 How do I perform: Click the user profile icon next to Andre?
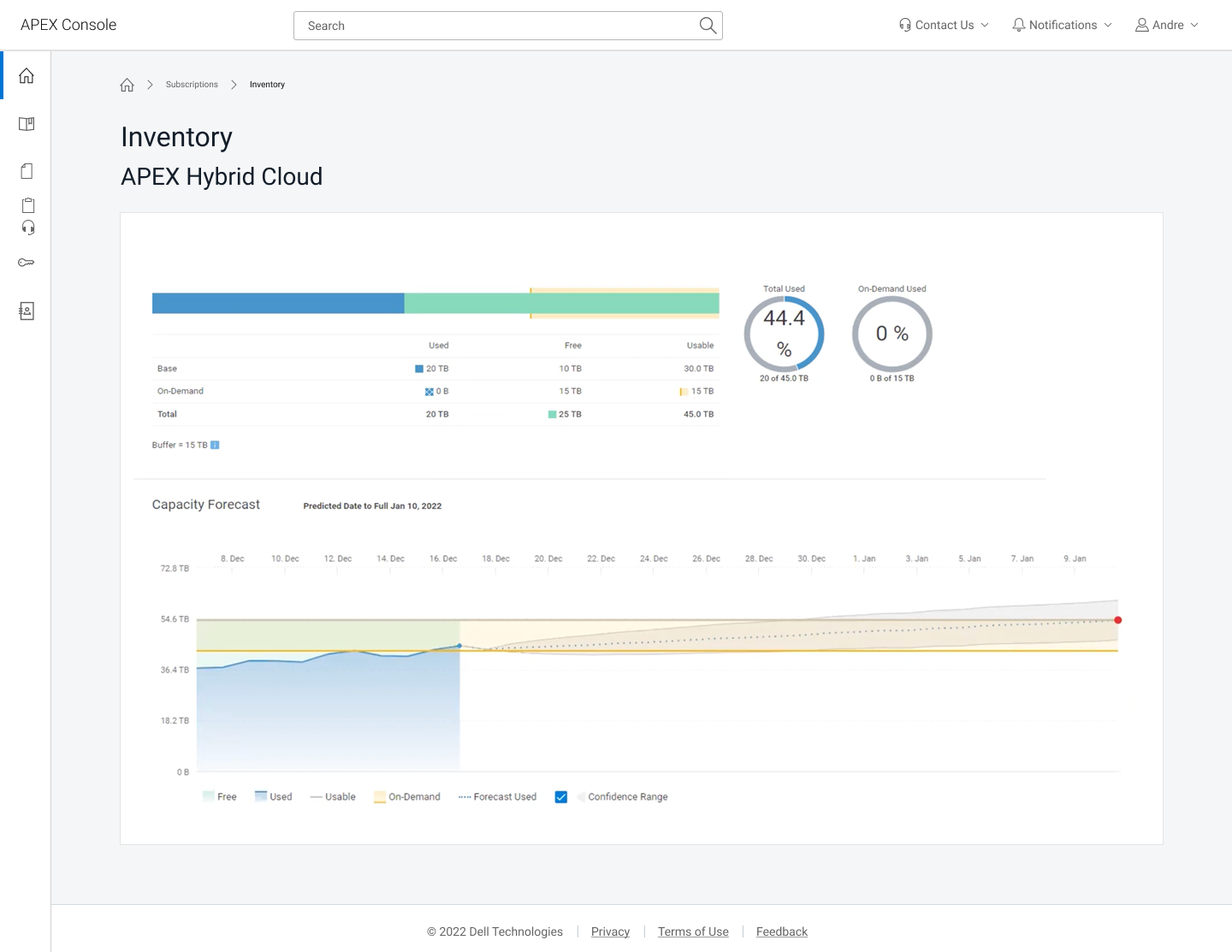1142,25
